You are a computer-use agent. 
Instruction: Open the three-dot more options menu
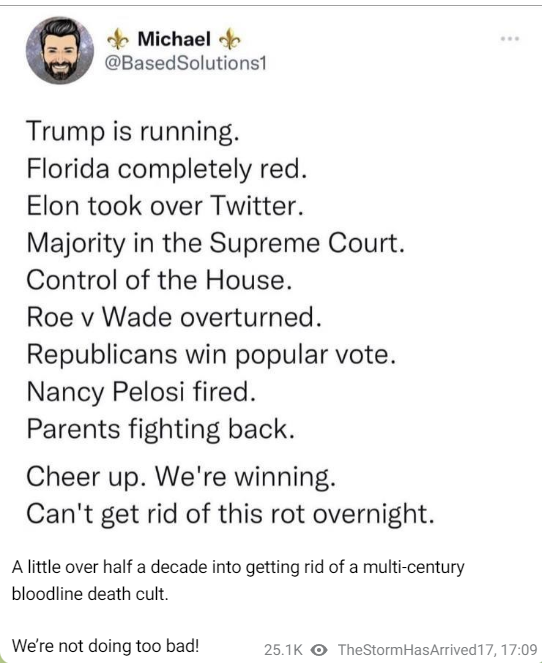coord(509,39)
